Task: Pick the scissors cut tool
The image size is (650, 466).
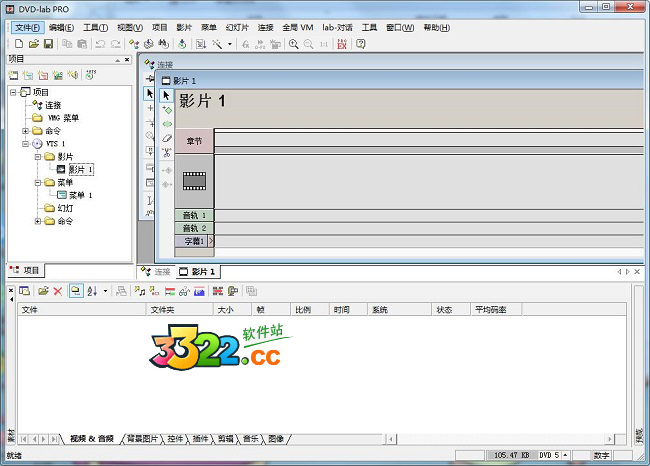Action: click(x=167, y=152)
